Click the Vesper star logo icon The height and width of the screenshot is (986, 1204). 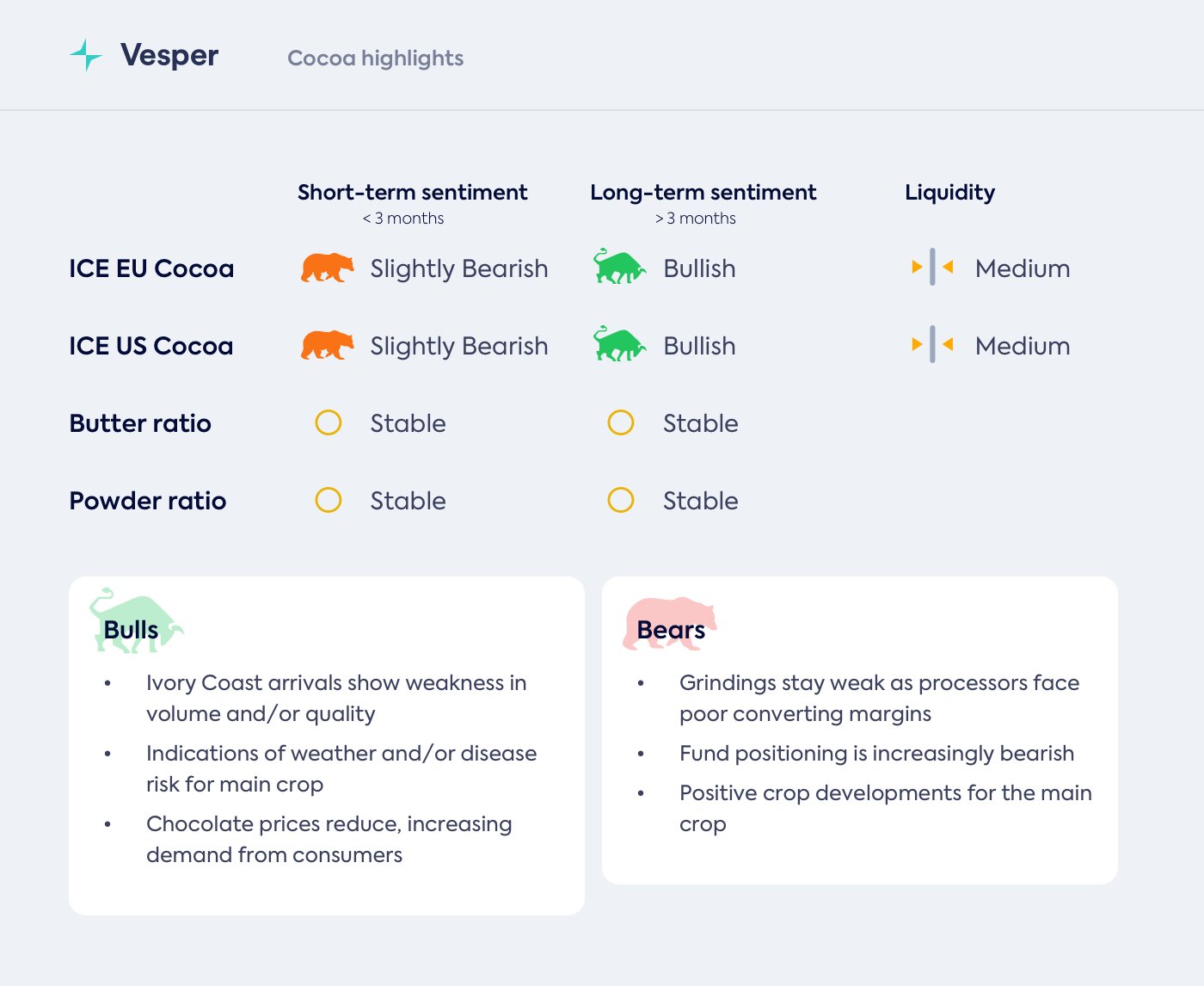click(85, 55)
